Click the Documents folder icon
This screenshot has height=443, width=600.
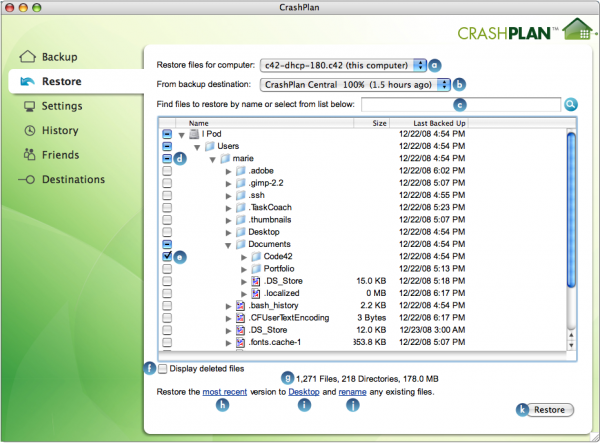(240, 244)
